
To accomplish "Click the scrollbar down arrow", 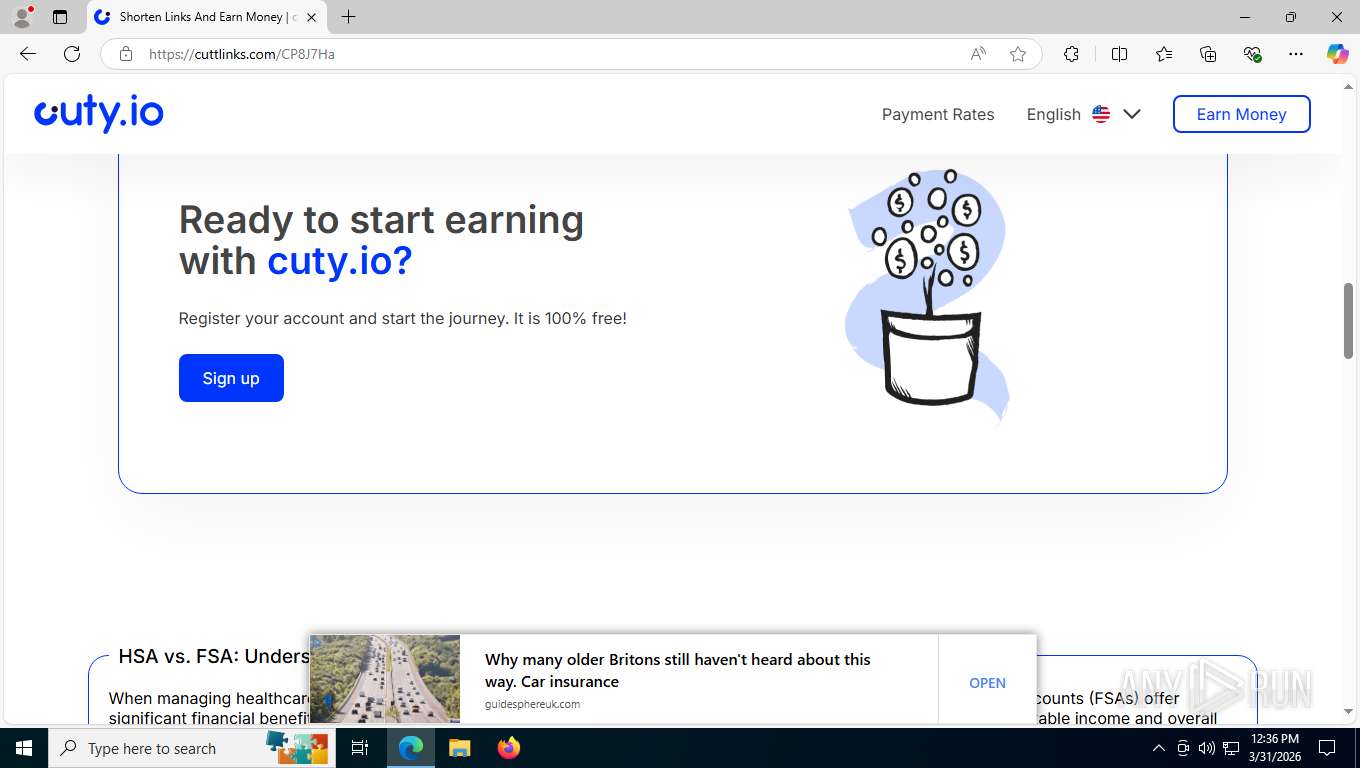I will 1348,711.
